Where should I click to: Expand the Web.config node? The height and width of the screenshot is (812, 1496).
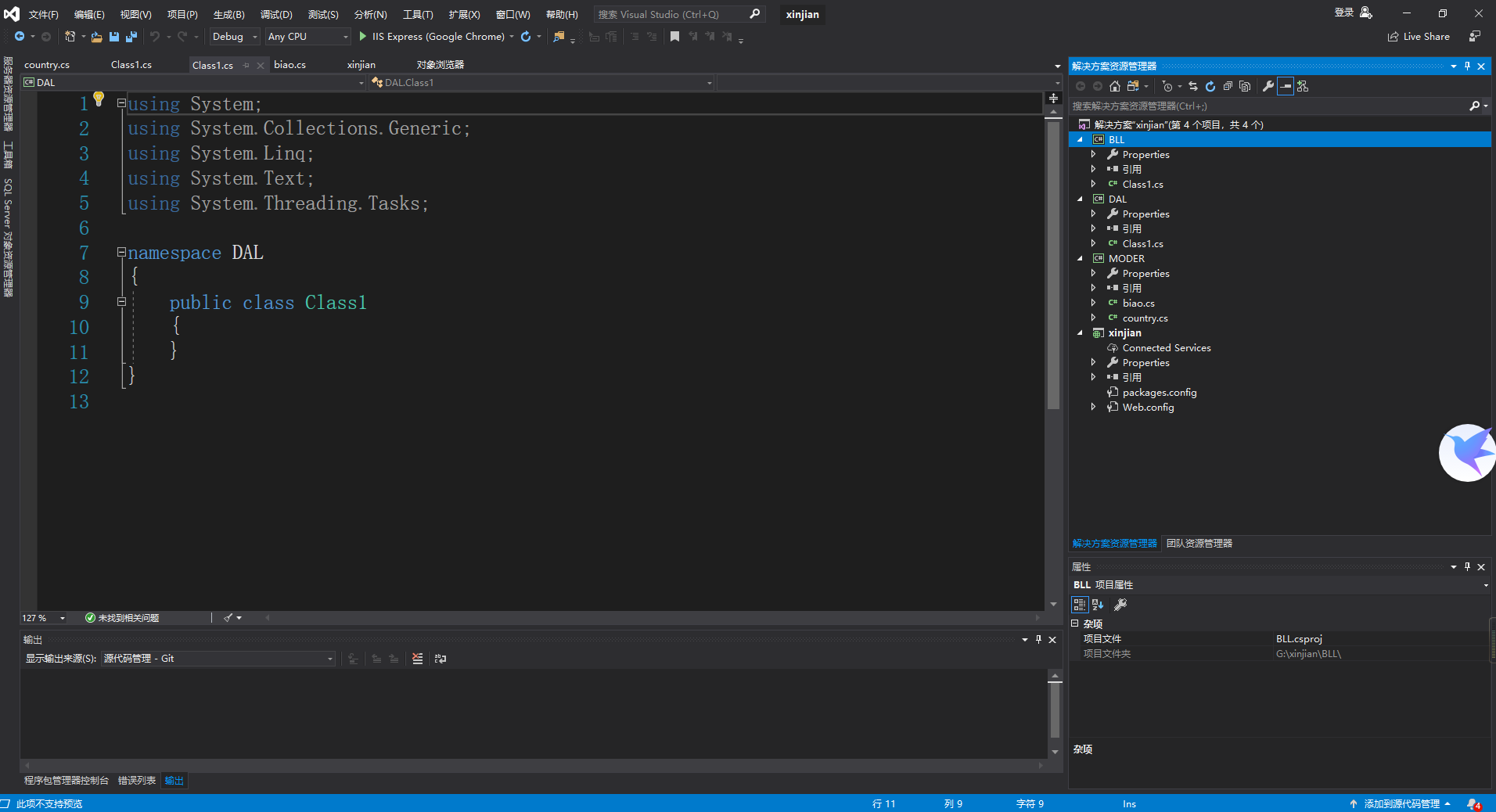pos(1094,407)
